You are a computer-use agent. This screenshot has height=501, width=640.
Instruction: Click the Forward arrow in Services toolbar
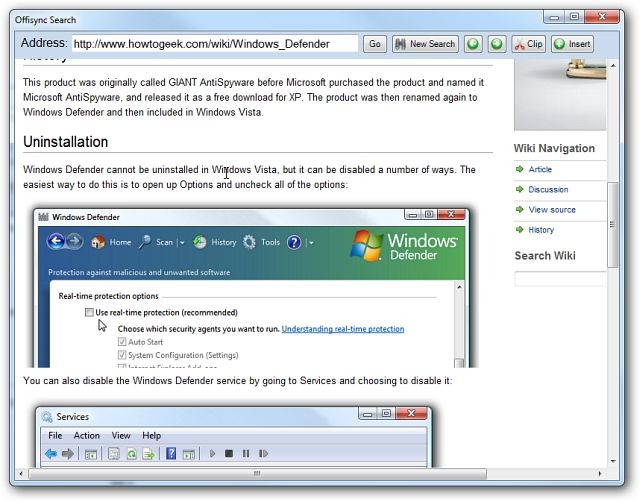tap(68, 454)
